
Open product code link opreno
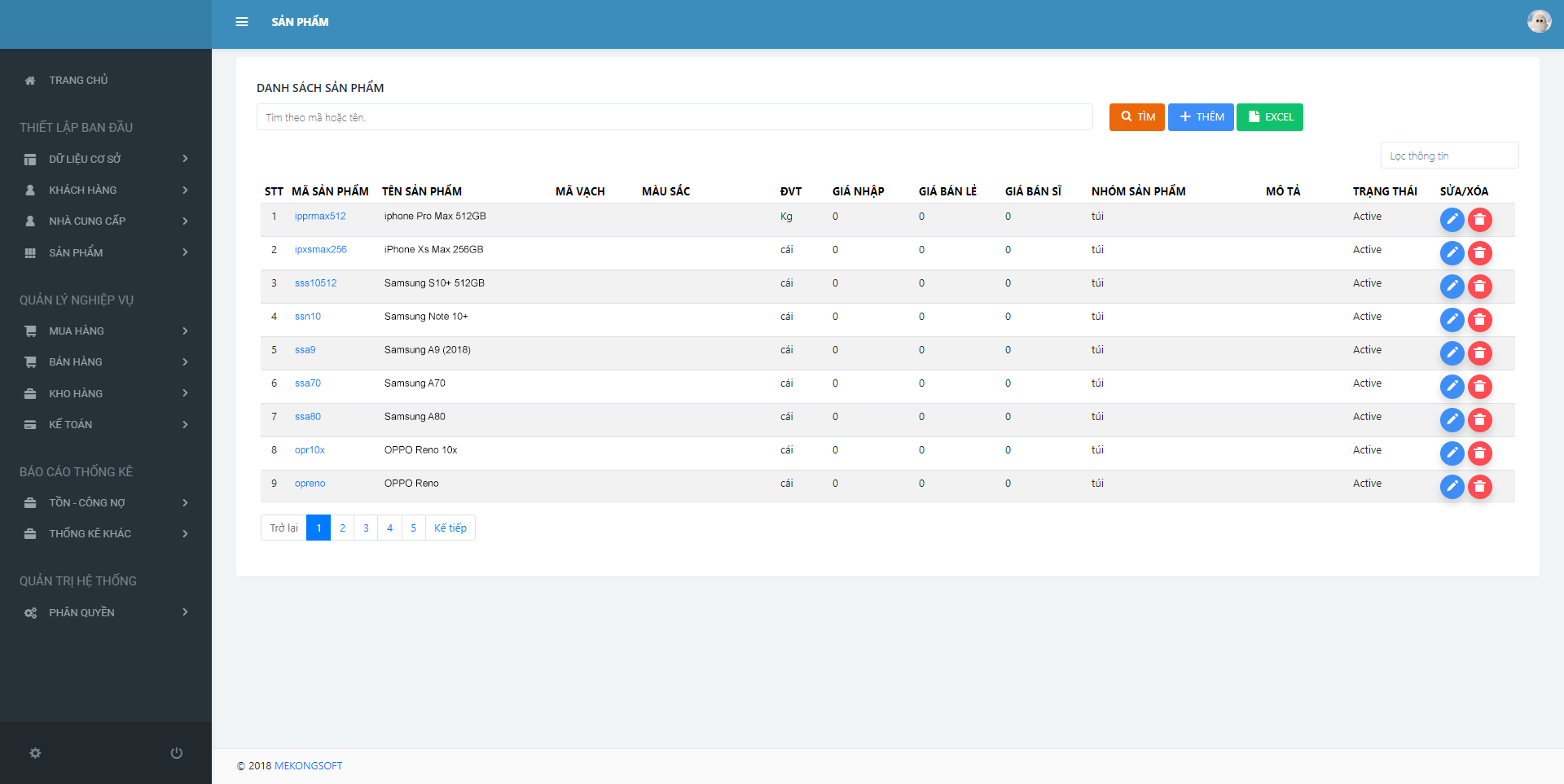tap(310, 484)
